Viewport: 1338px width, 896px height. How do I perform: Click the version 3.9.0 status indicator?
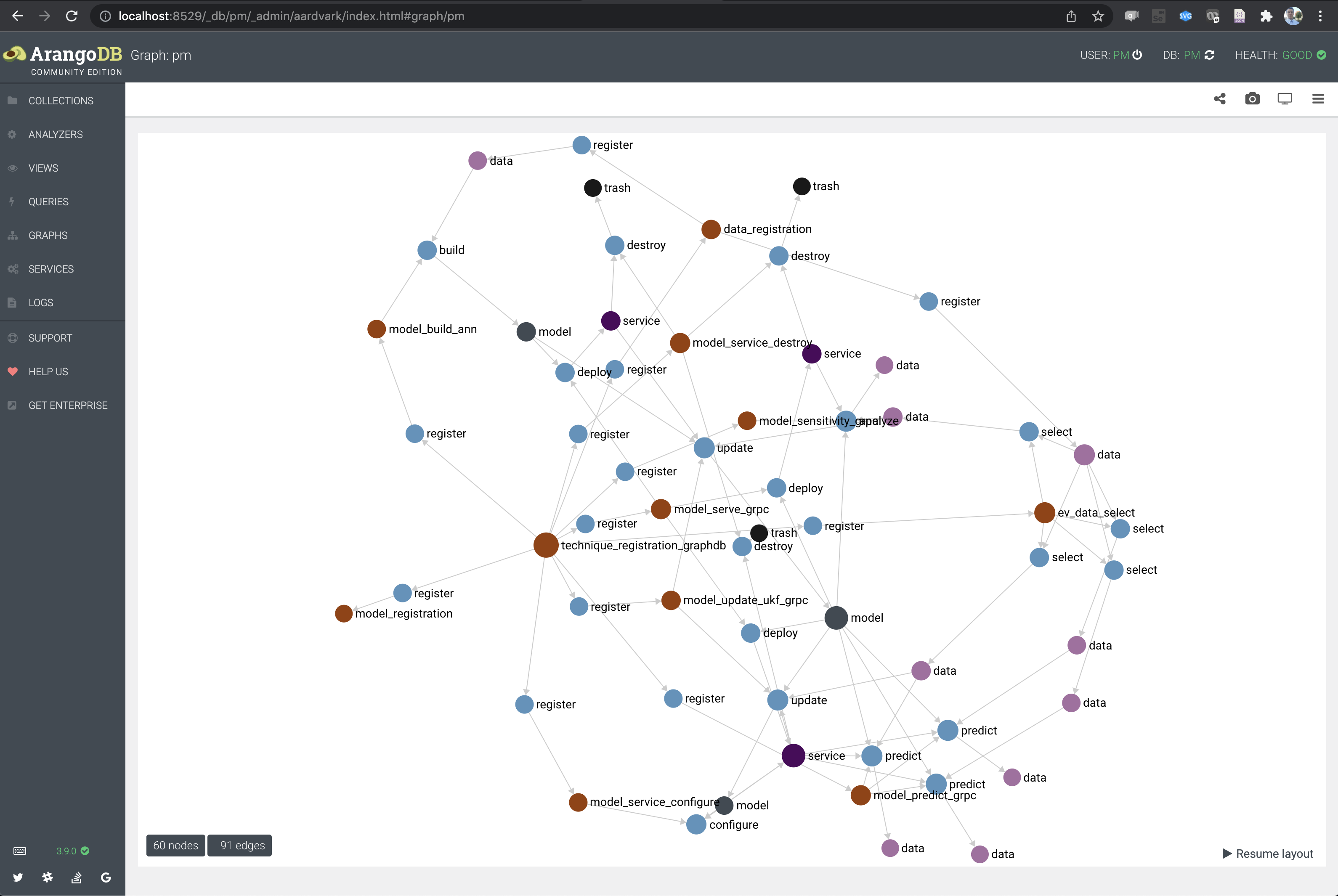pyautogui.click(x=73, y=851)
